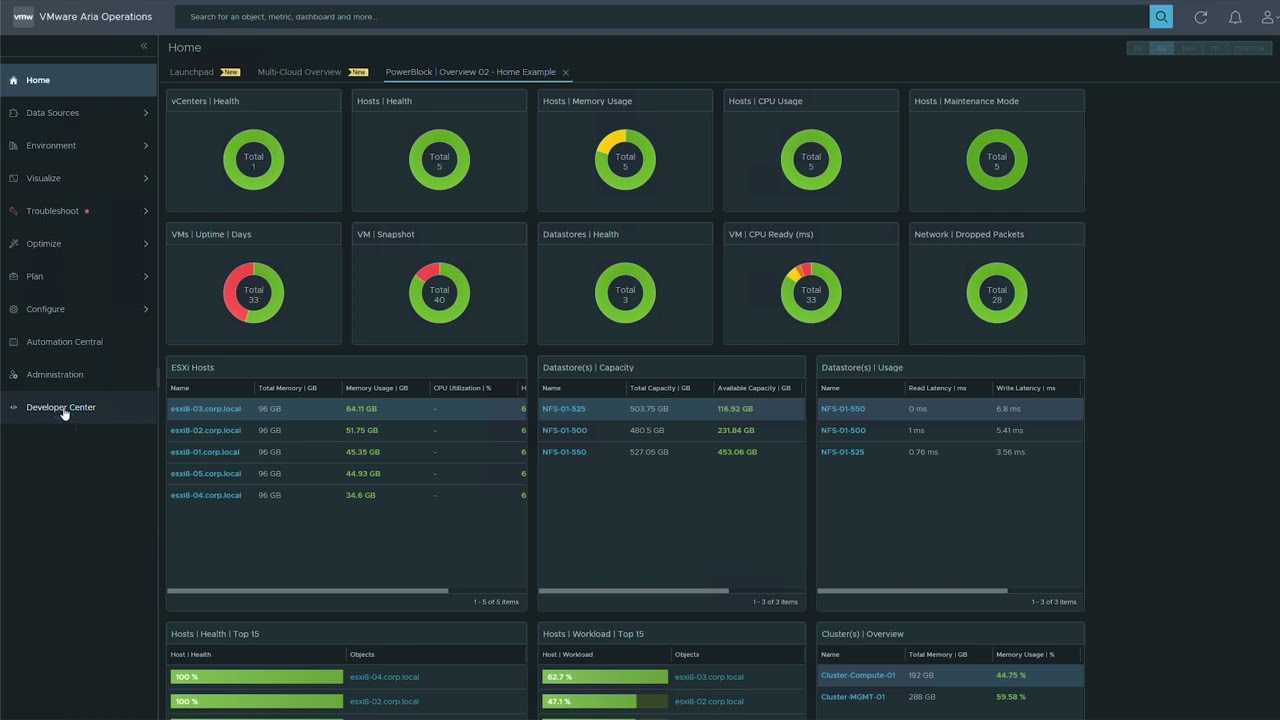Open the user account menu icon
The height and width of the screenshot is (720, 1280).
[1269, 17]
